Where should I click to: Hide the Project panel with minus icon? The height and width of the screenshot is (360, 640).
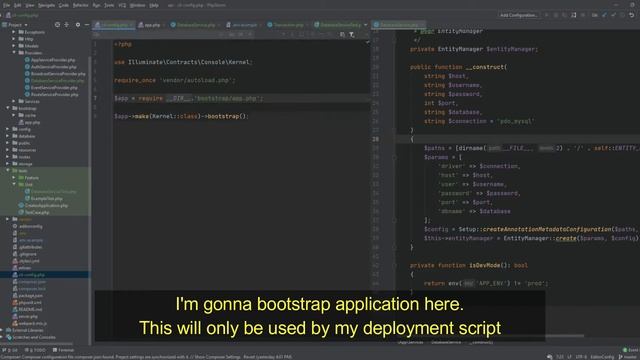click(x=87, y=25)
